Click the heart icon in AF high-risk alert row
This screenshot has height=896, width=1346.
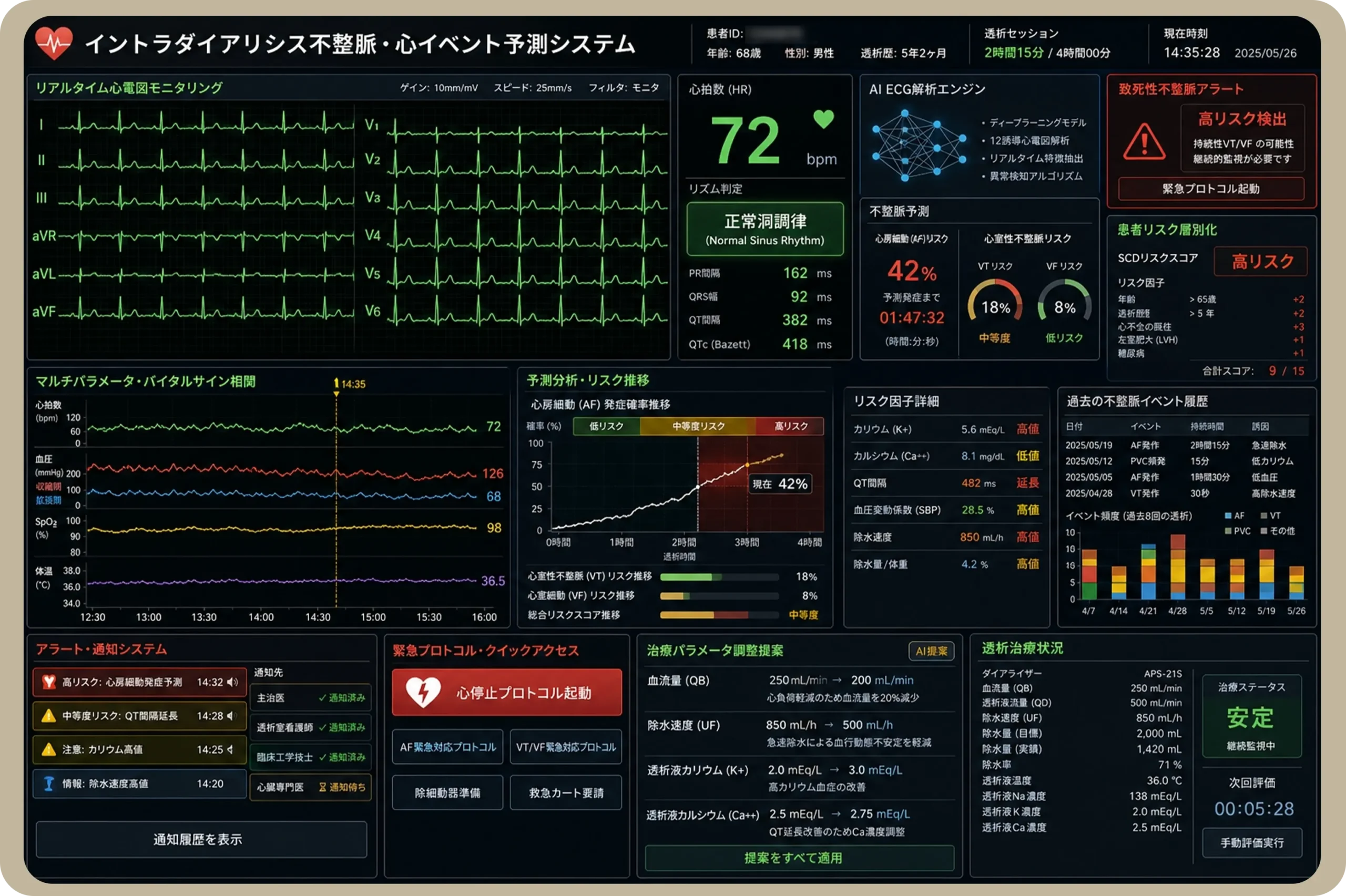[x=48, y=682]
